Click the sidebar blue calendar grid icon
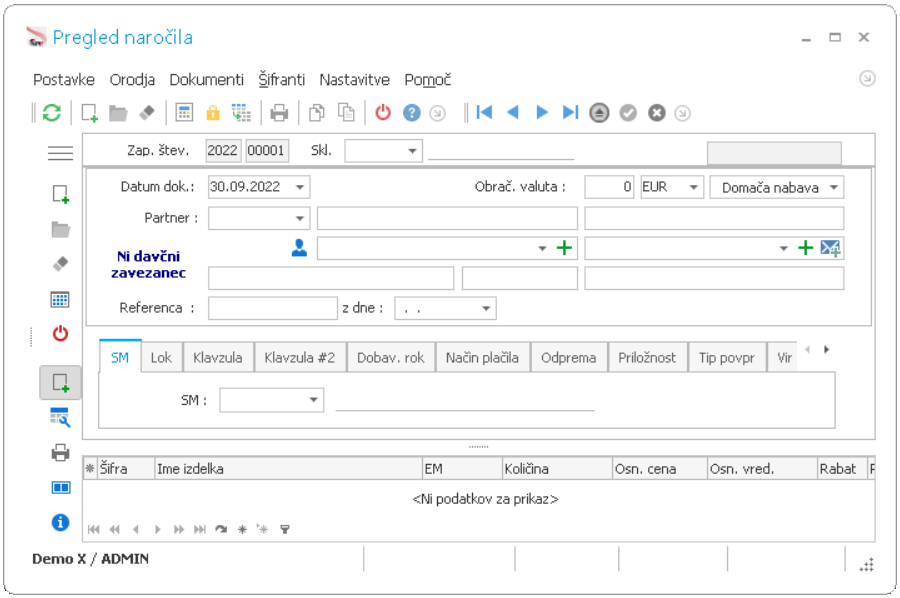 pyautogui.click(x=60, y=300)
